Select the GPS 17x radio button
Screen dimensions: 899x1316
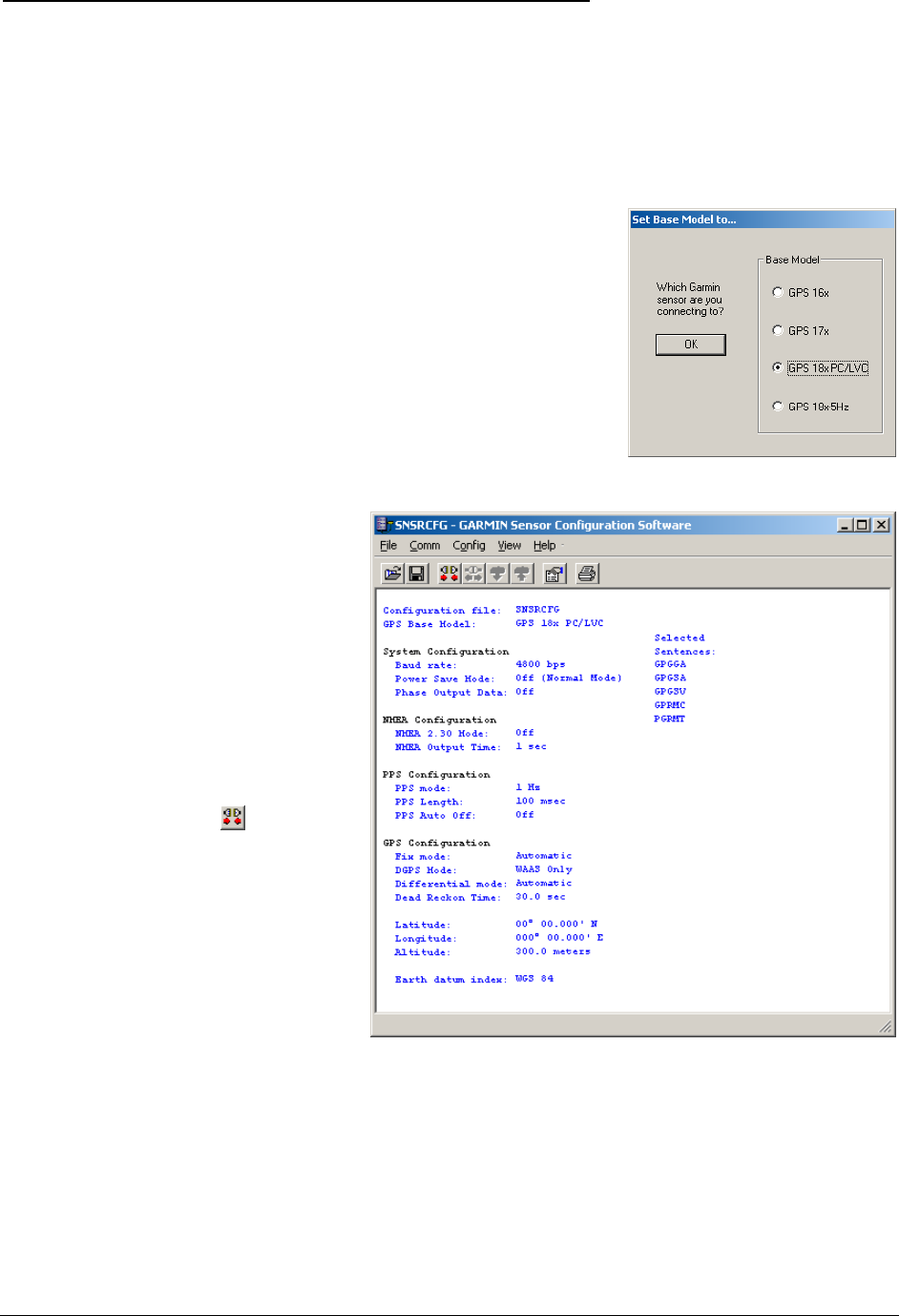(778, 330)
